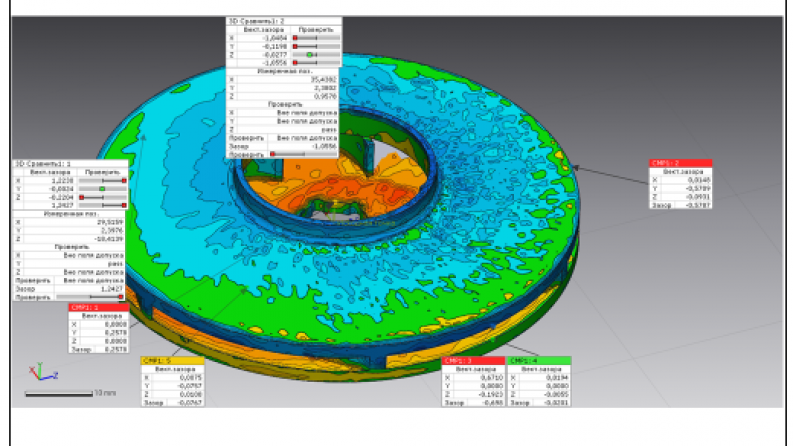The image size is (793, 446).
Task: Click green Z tolerance indicator in 3D Сравнить1: 2
Action: (x=310, y=54)
